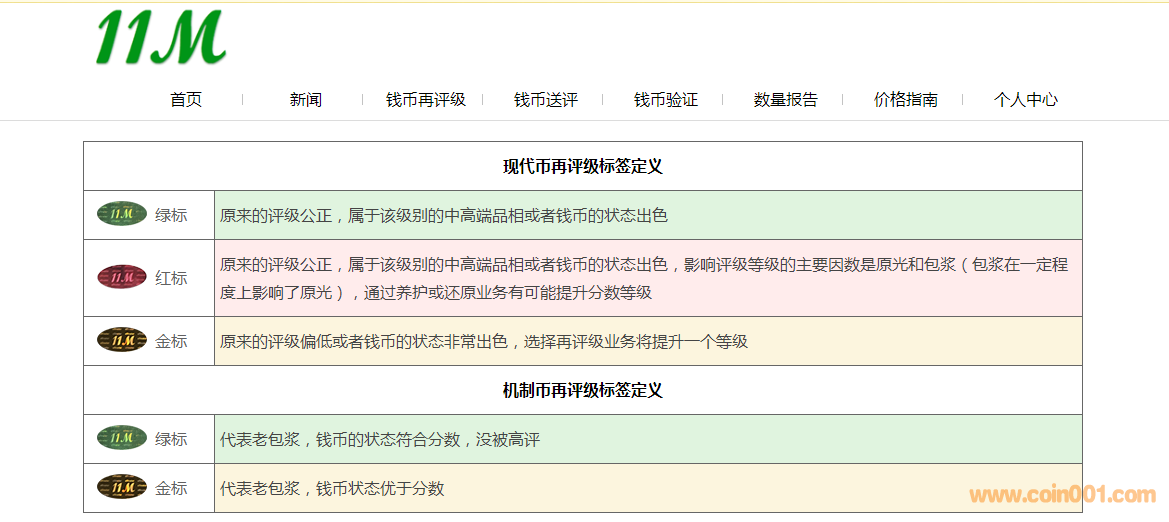
Task: Open the 新闻 navigation item
Action: pos(306,99)
